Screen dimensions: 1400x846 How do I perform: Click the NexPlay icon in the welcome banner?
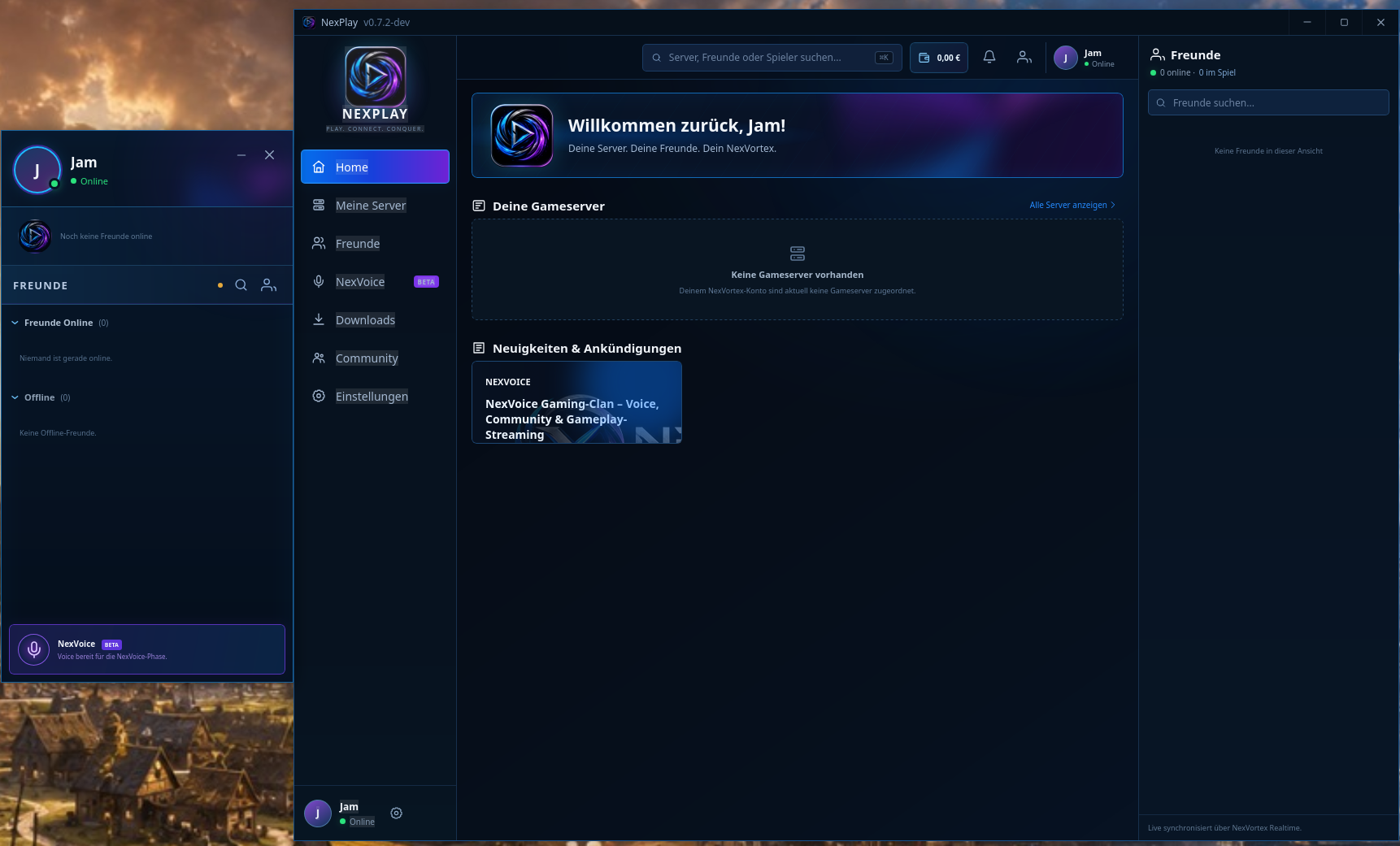point(522,135)
